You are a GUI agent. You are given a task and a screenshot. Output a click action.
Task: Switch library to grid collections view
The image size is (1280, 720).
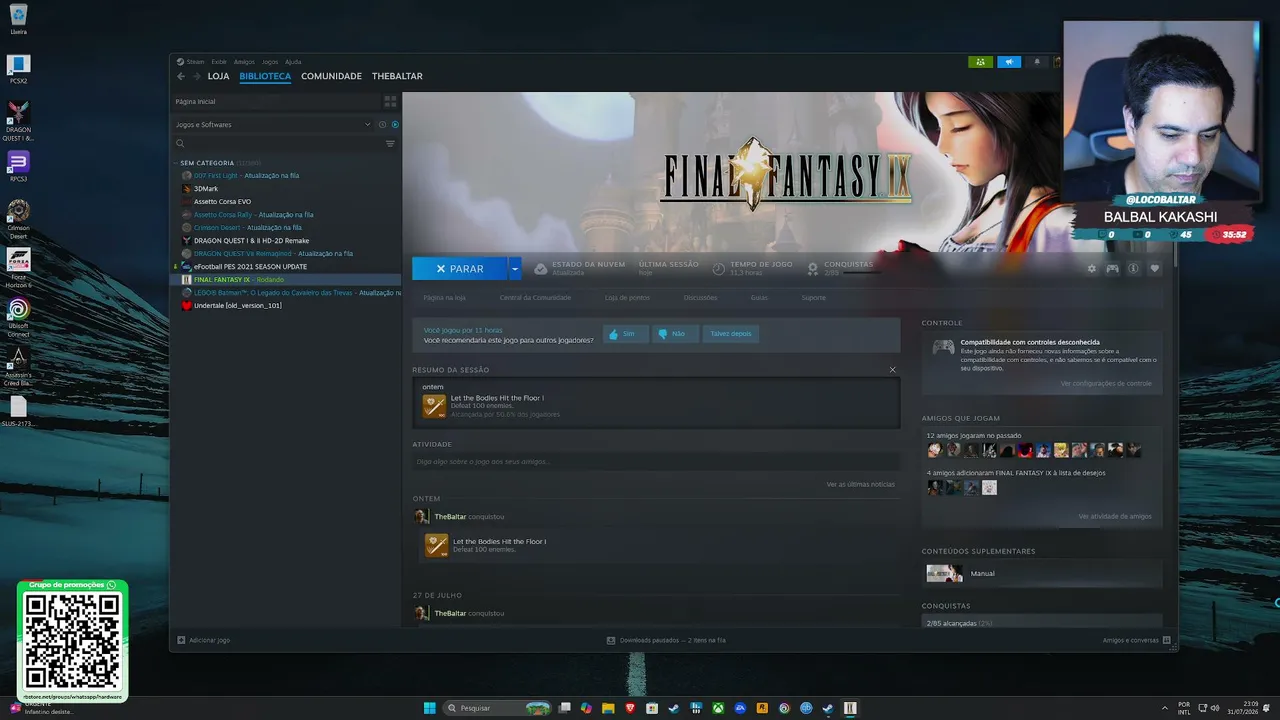pyautogui.click(x=390, y=101)
